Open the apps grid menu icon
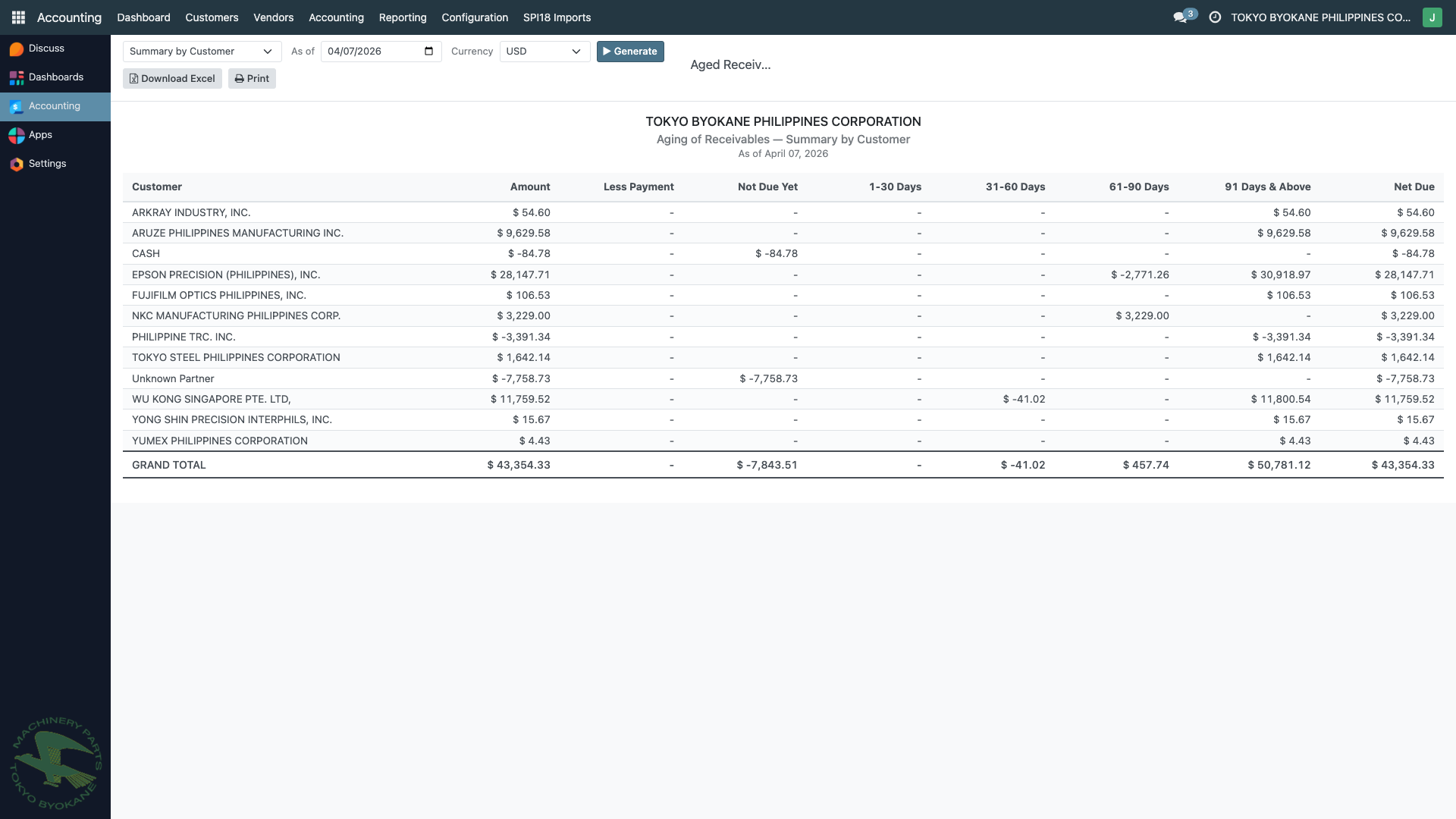 pos(18,17)
